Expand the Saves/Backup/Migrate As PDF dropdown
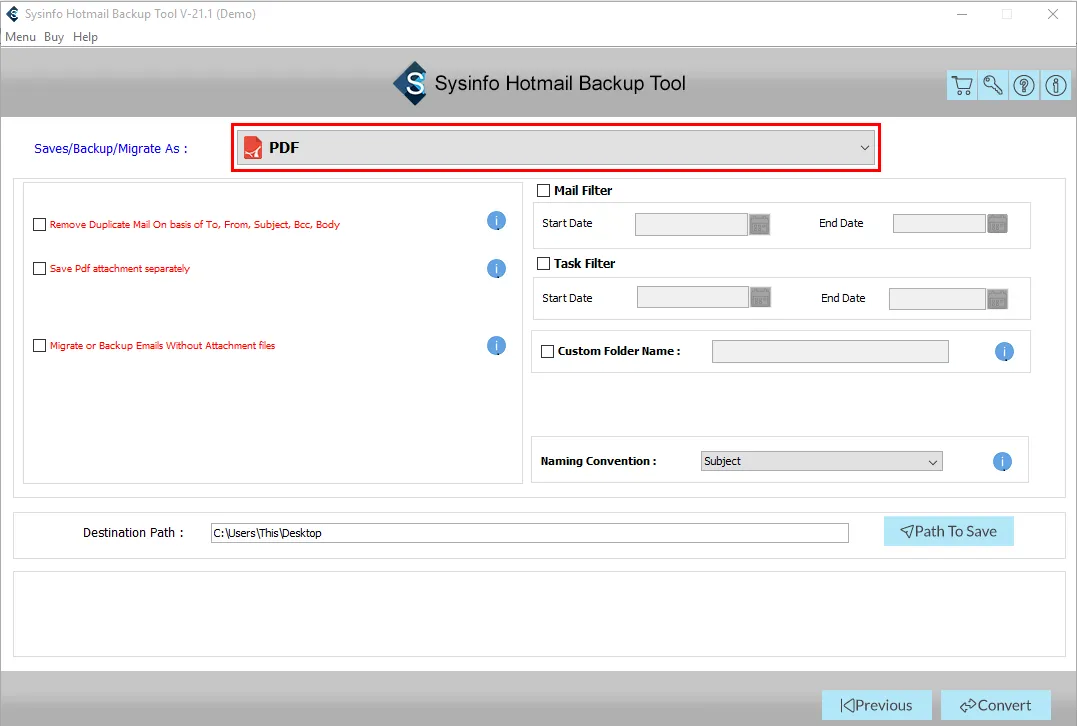Image resolution: width=1077 pixels, height=726 pixels. 556,148
